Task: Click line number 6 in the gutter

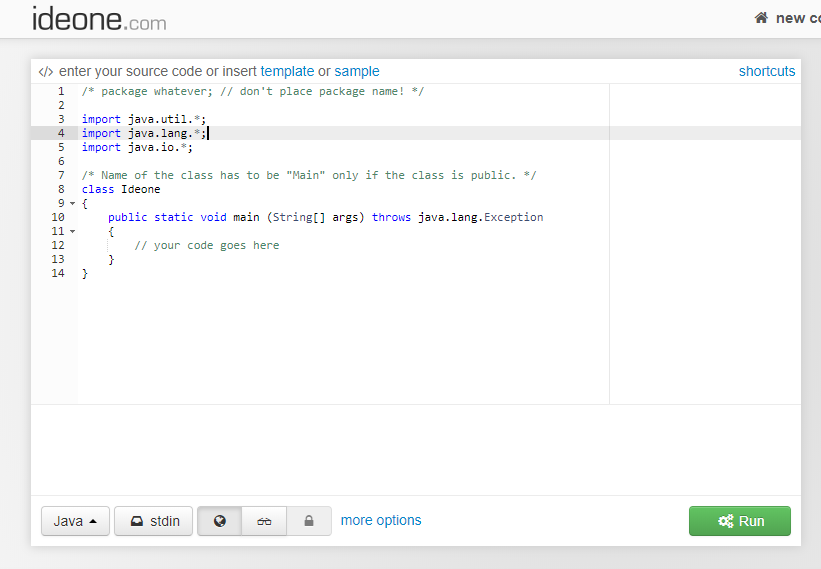Action: click(61, 161)
